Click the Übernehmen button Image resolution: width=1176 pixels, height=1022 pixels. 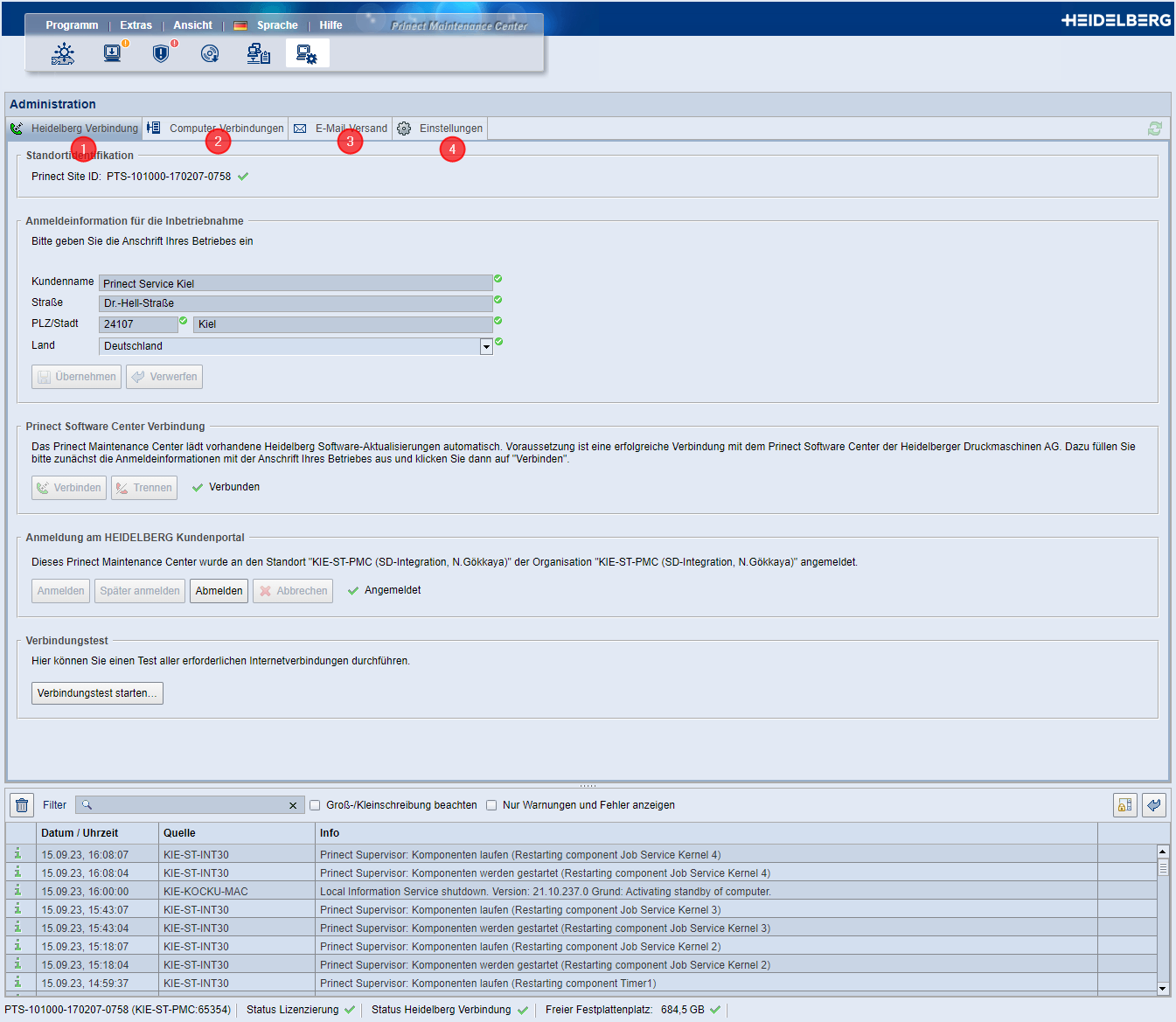76,377
